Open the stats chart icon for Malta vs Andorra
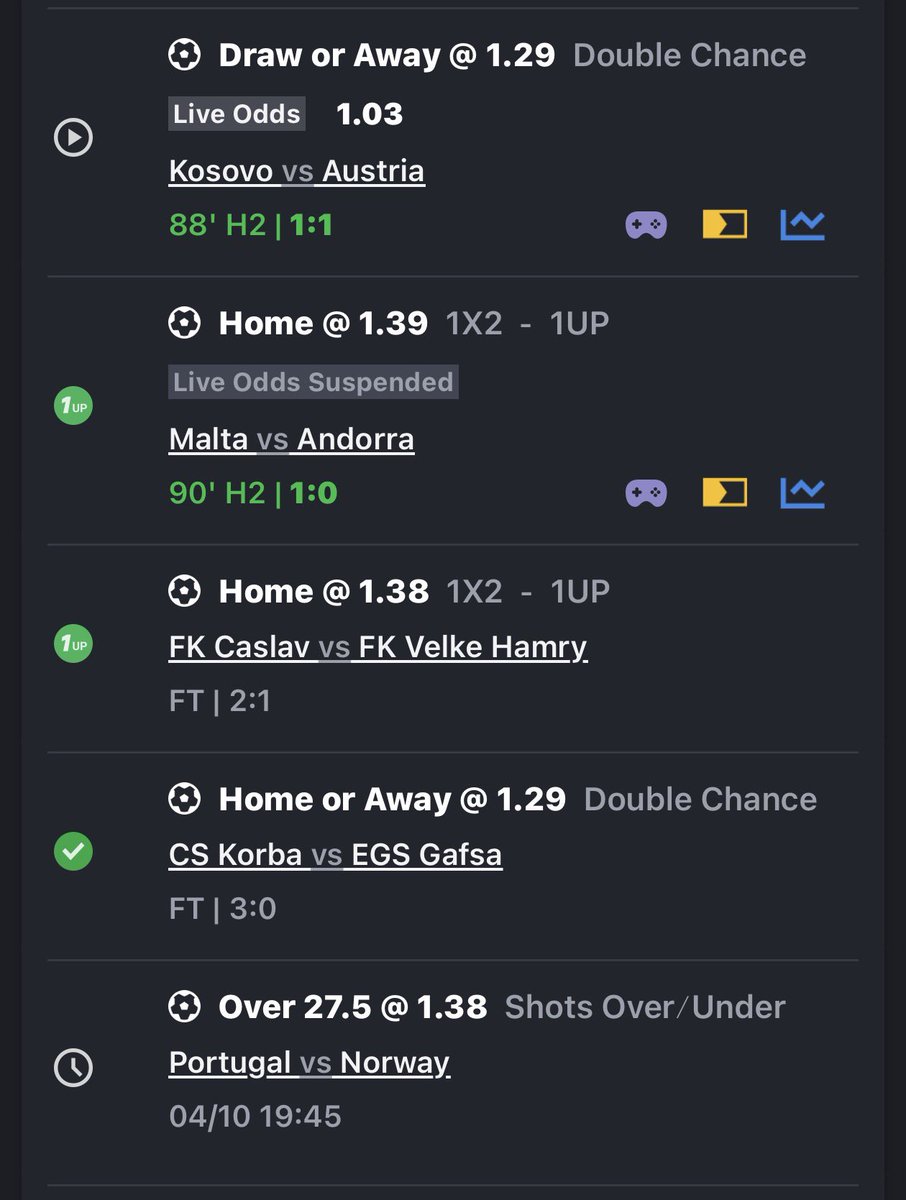 point(803,493)
